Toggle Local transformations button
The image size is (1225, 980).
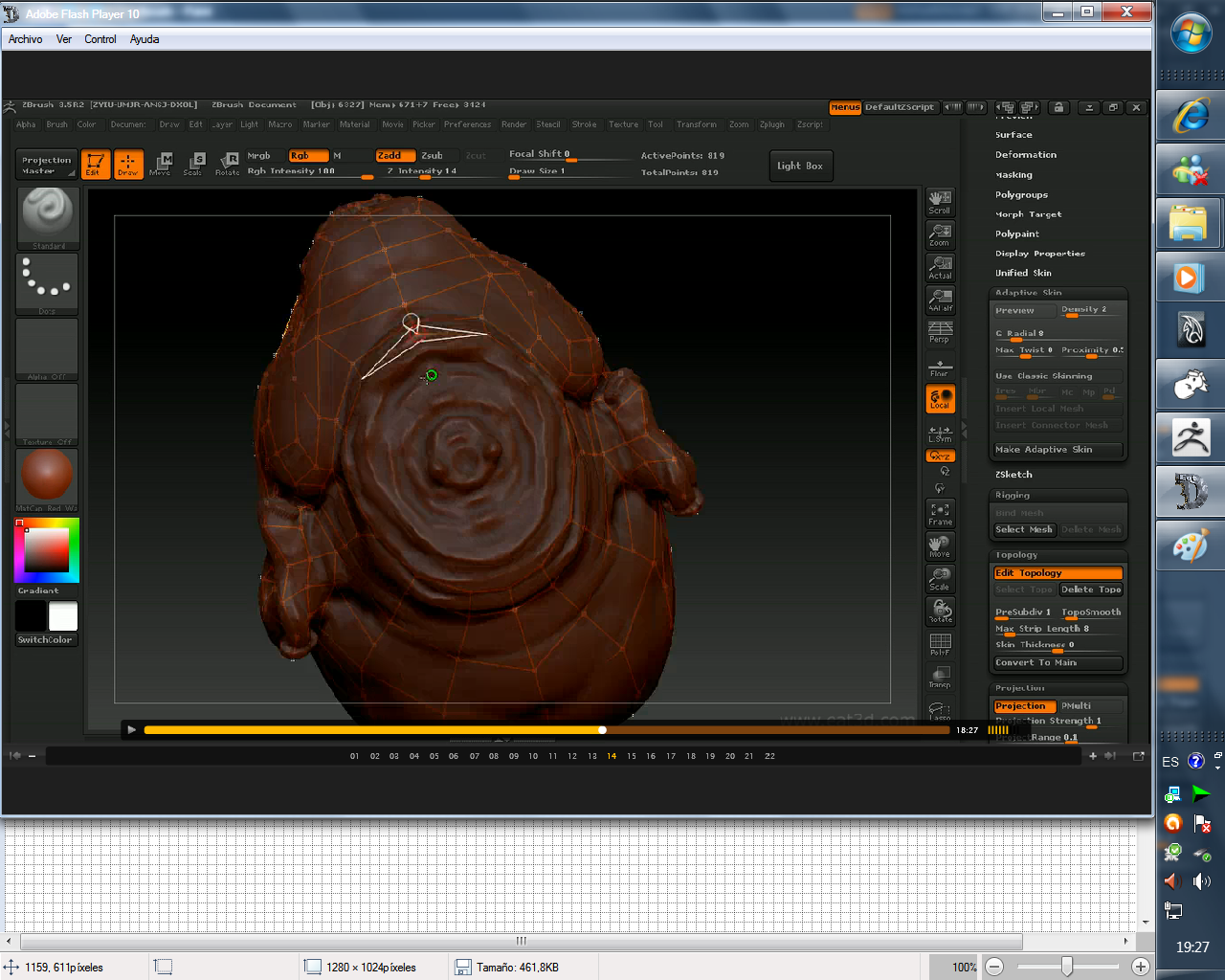(x=940, y=399)
